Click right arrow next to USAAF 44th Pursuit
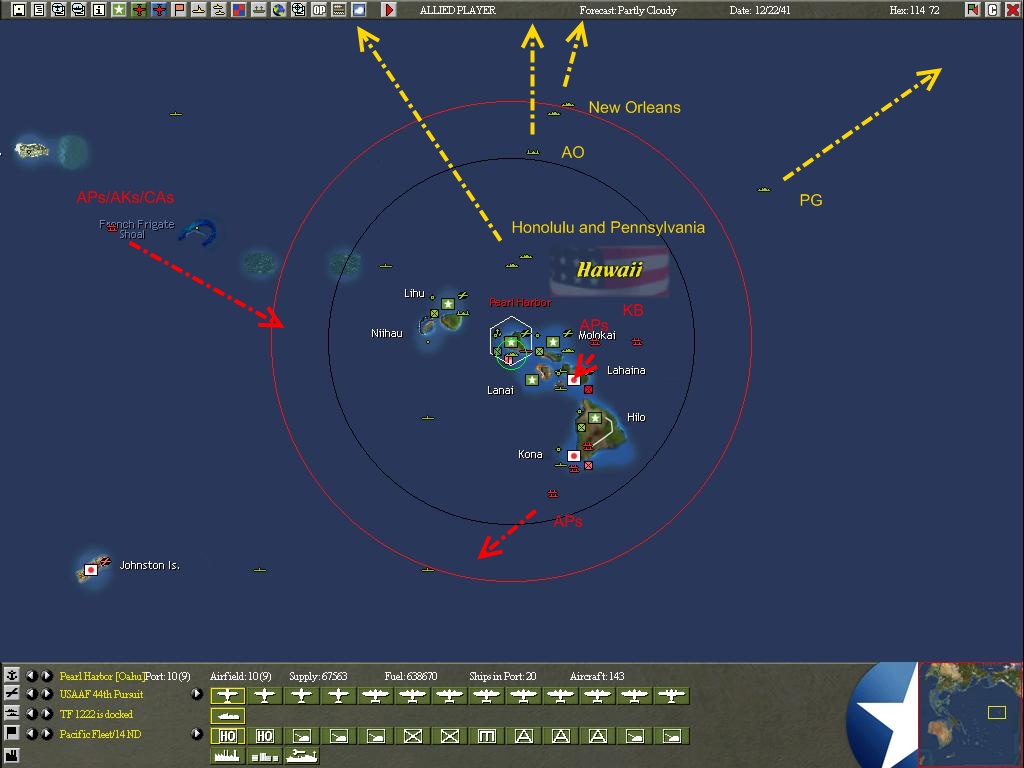 coord(46,694)
